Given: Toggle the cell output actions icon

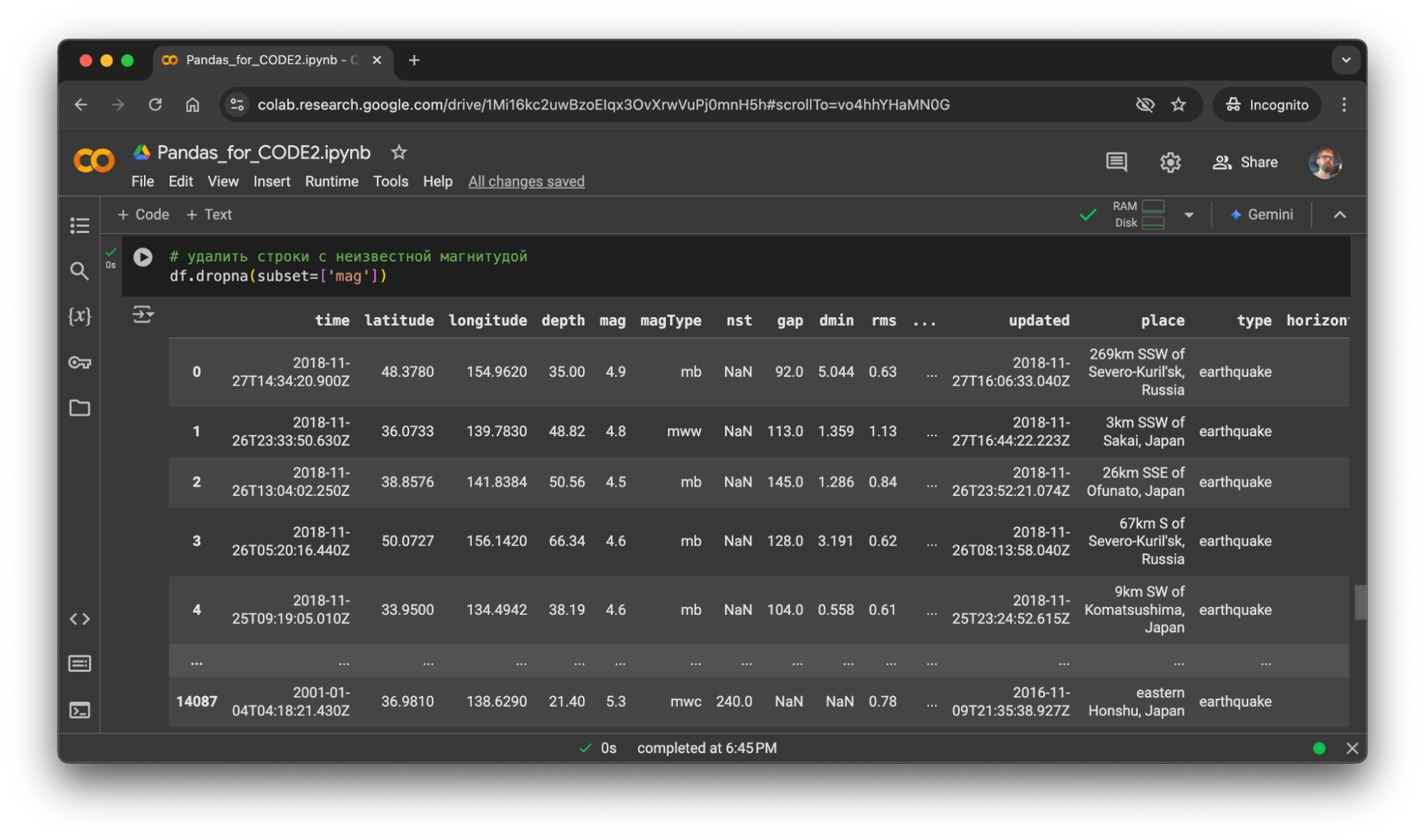Looking at the screenshot, I should pyautogui.click(x=143, y=314).
